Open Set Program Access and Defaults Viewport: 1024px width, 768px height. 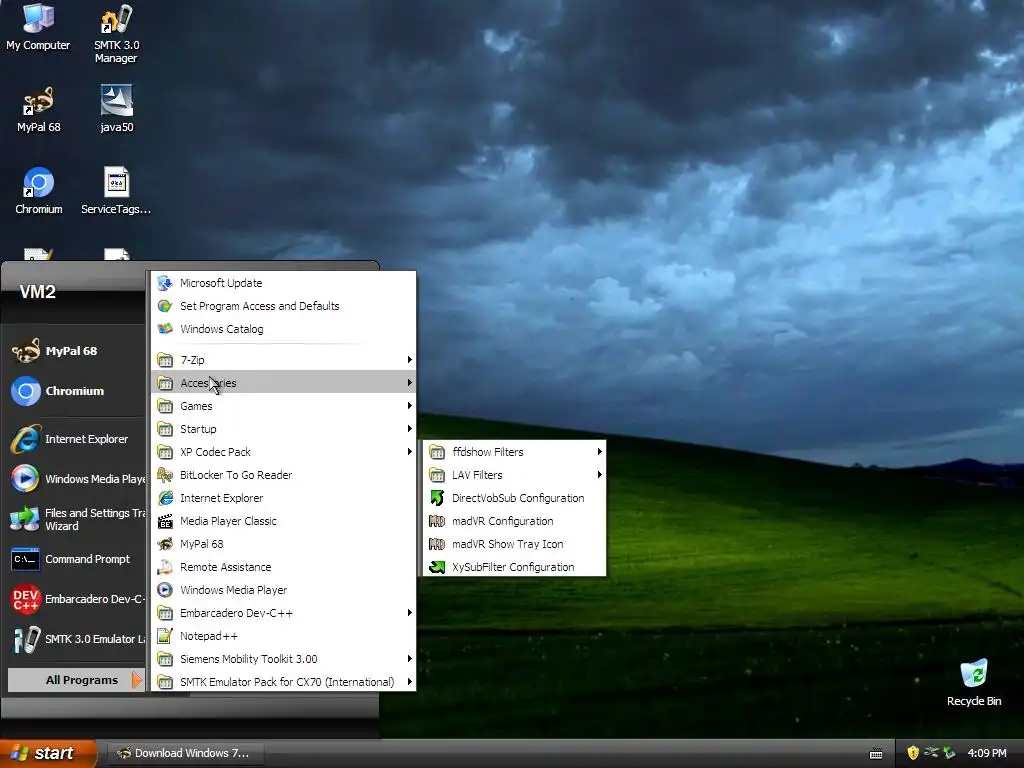tap(283, 306)
